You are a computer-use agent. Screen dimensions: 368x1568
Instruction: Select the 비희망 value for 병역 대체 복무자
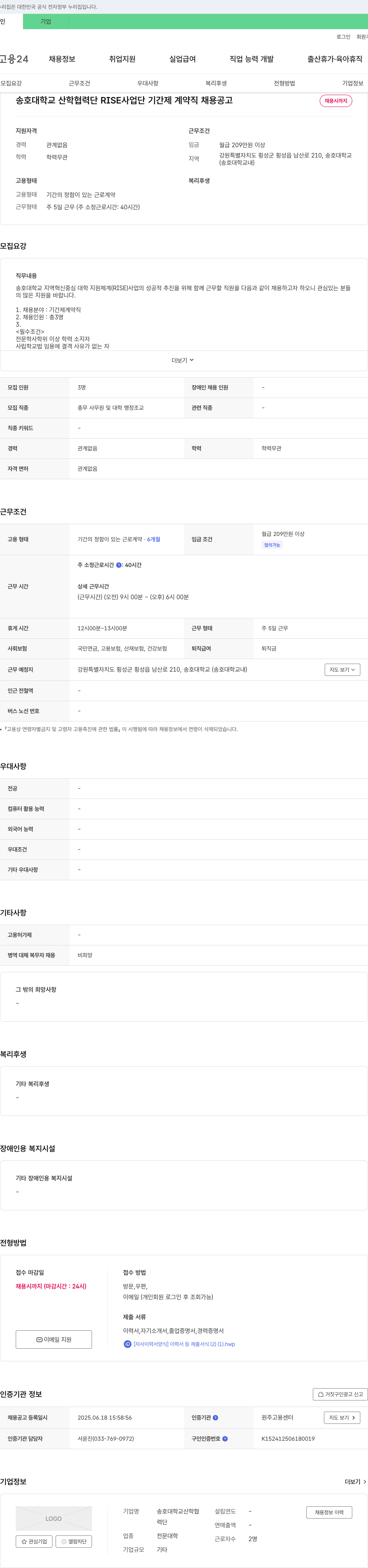[x=85, y=956]
